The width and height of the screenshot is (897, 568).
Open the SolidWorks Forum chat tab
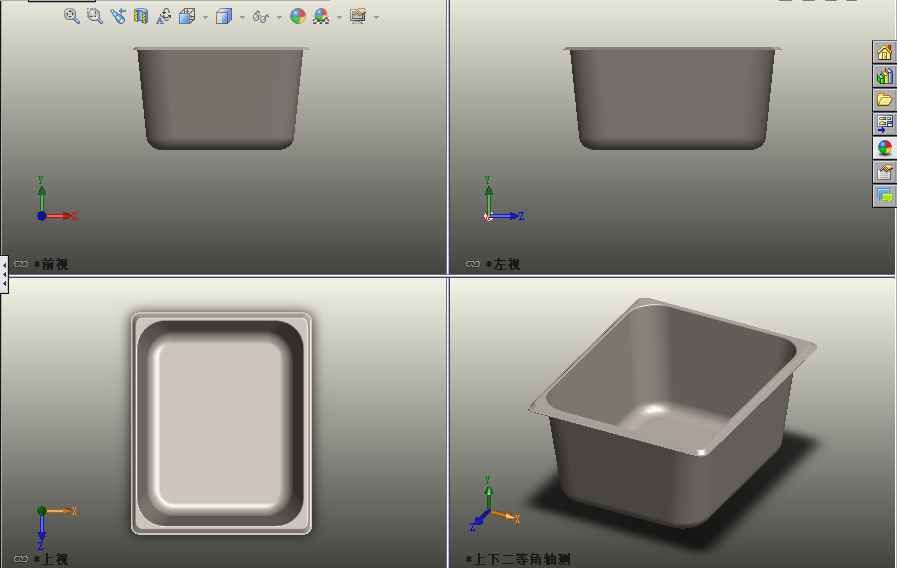click(x=884, y=196)
